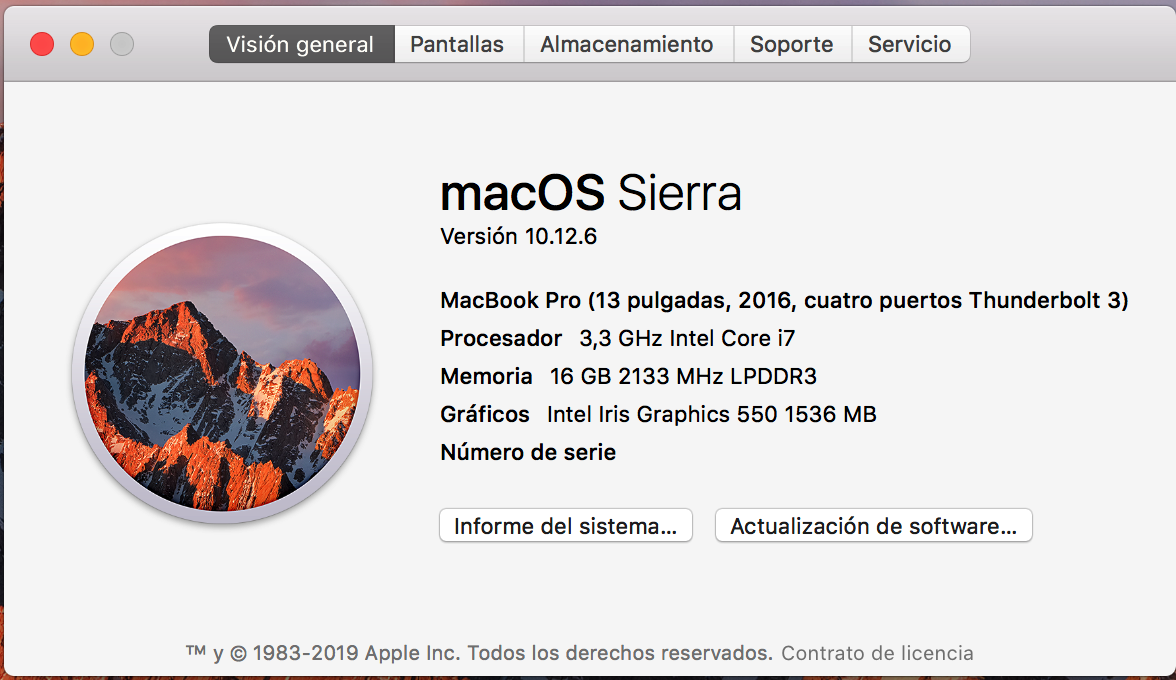
Task: Click the Número de serie label
Action: pyautogui.click(x=528, y=452)
